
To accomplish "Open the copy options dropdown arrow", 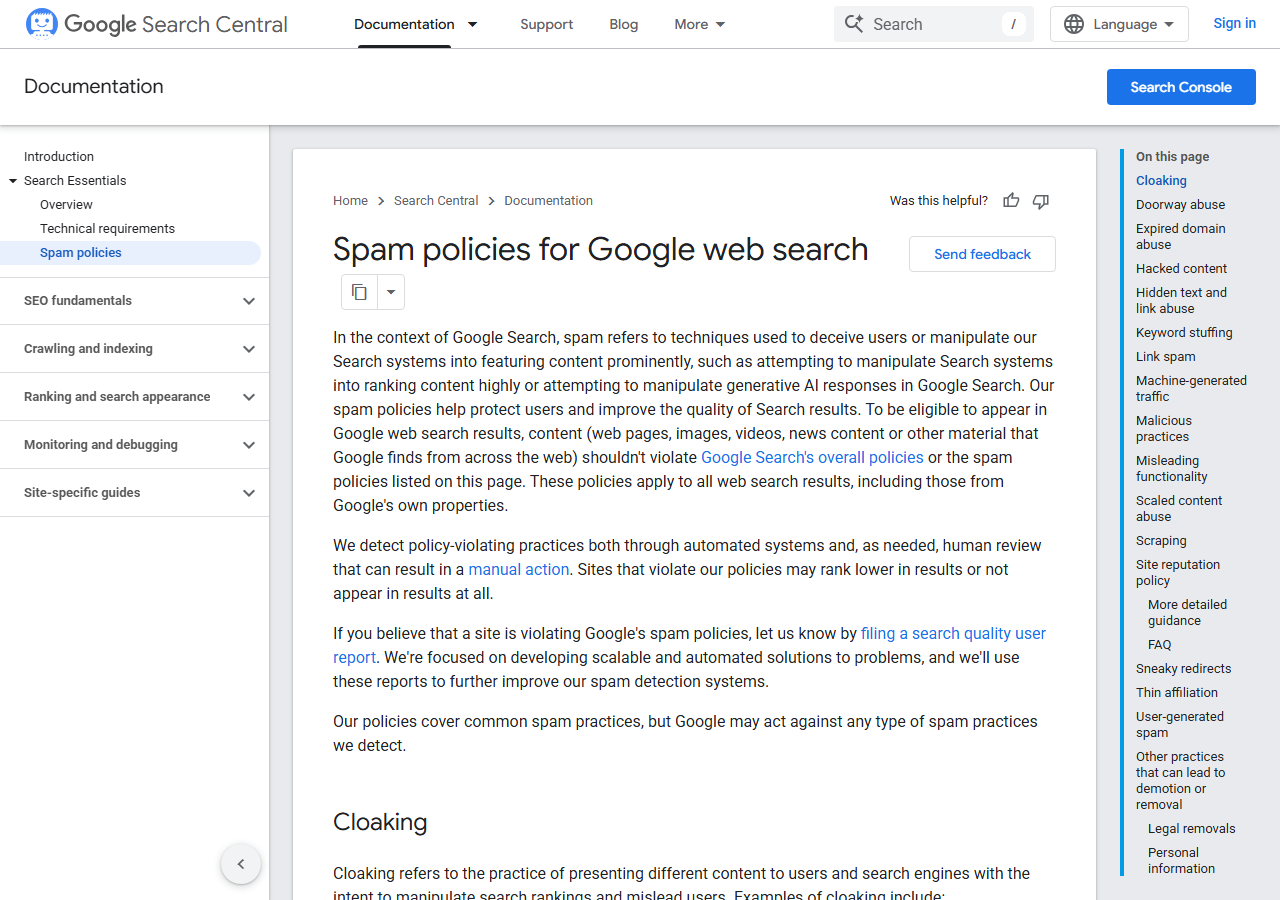I will click(x=391, y=292).
